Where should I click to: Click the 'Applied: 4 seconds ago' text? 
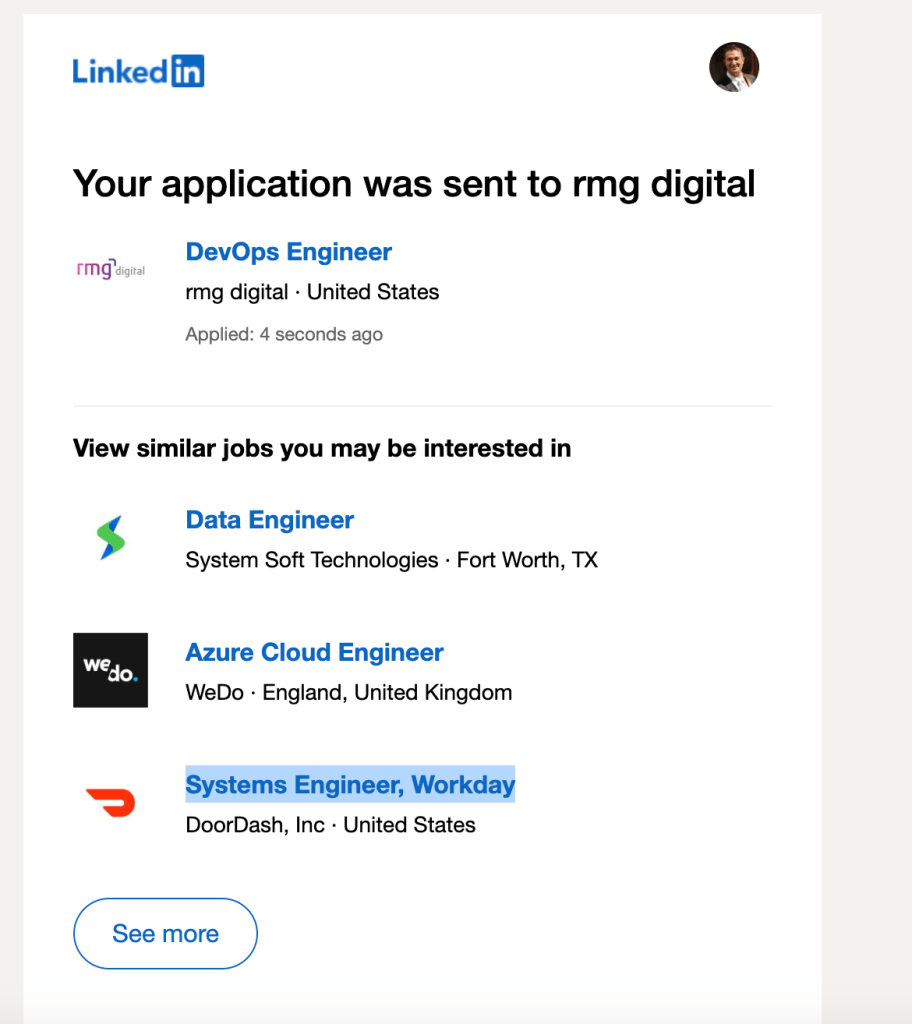coord(284,334)
